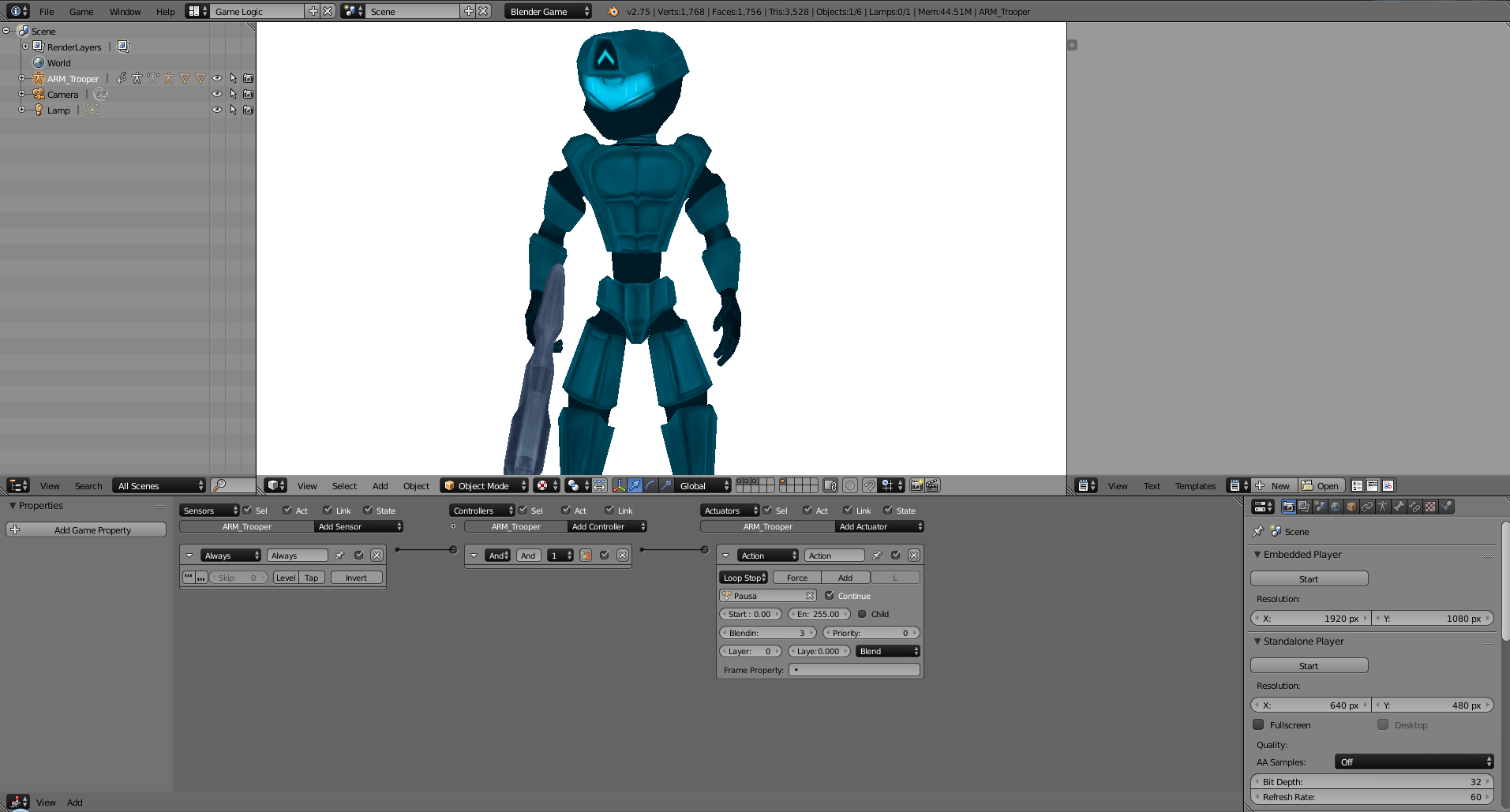The image size is (1510, 812).
Task: Click the Refresh Rate slider field
Action: (1372, 797)
